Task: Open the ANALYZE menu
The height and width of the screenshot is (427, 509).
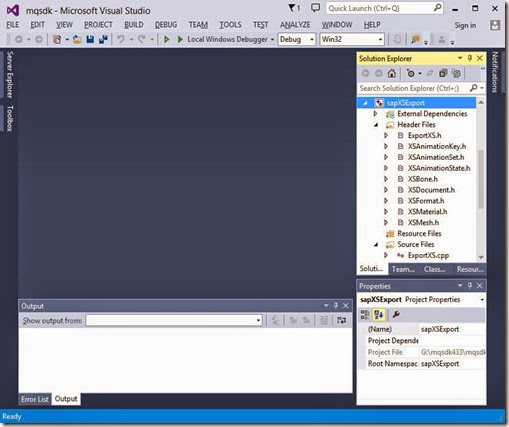Action: tap(295, 25)
